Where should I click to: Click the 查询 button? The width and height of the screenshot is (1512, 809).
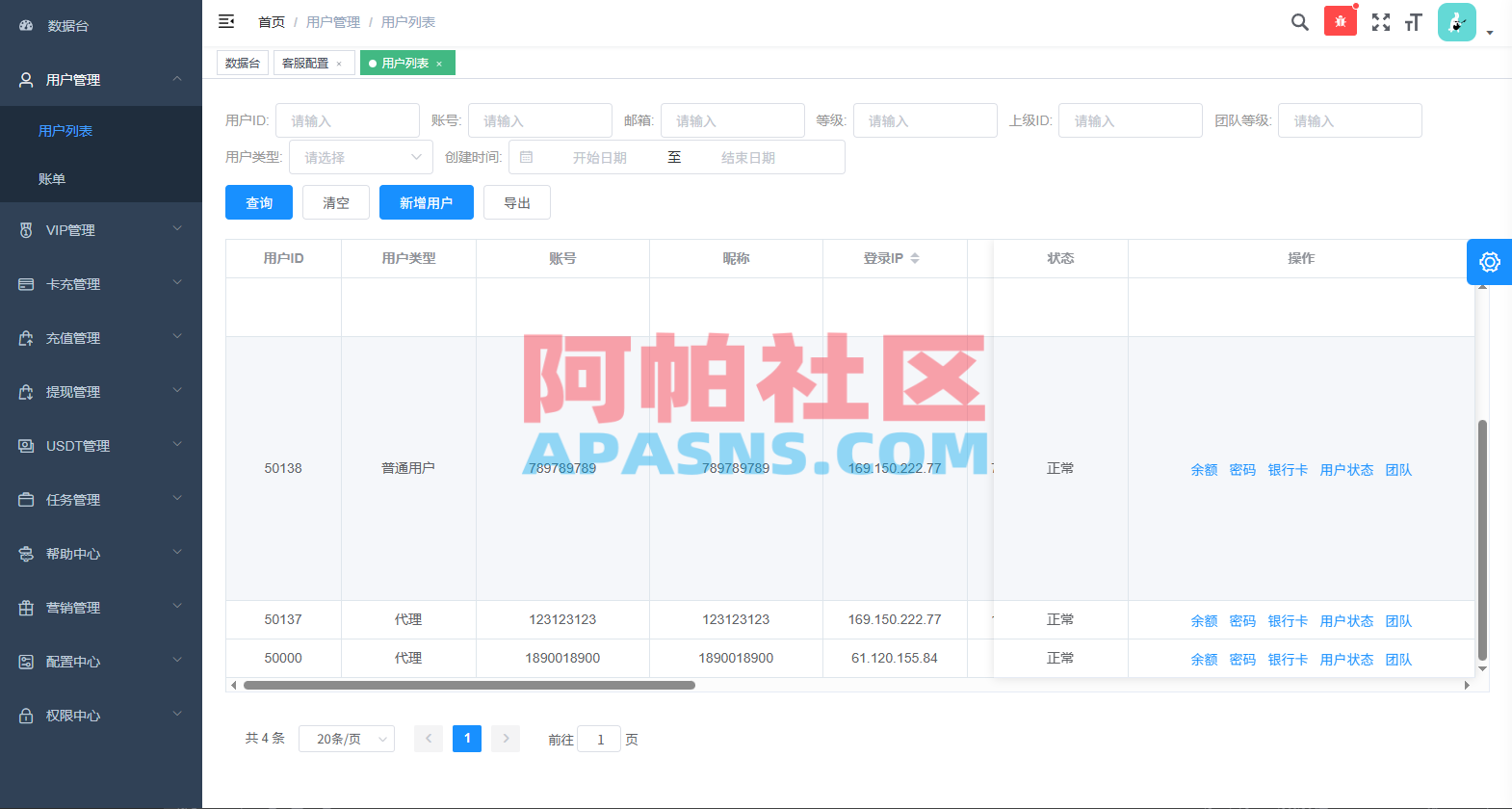coord(259,202)
